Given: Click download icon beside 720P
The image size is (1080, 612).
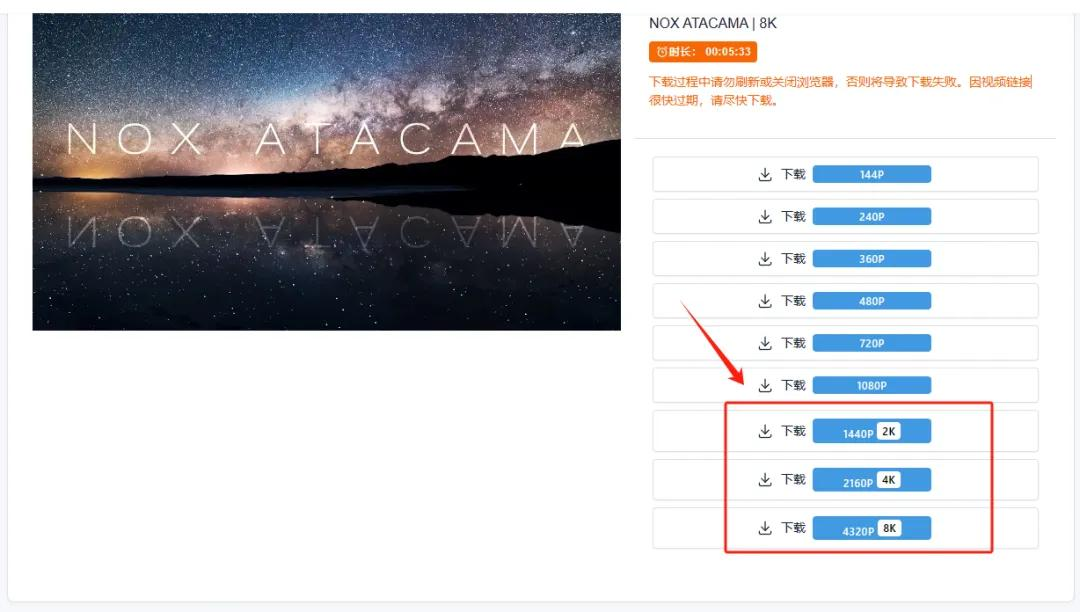Looking at the screenshot, I should (765, 343).
